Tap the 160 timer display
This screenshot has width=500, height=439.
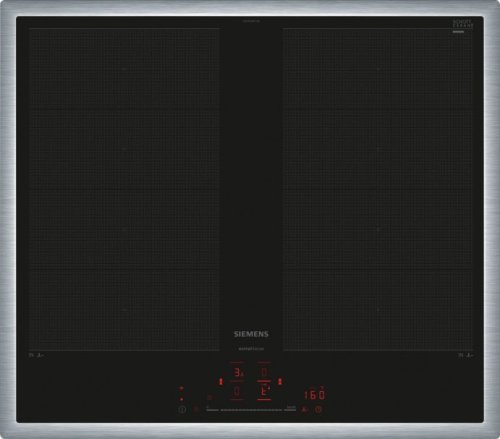coord(314,395)
